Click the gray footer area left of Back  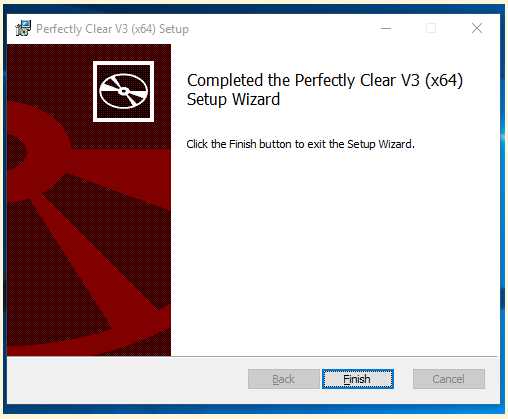pos(127,379)
